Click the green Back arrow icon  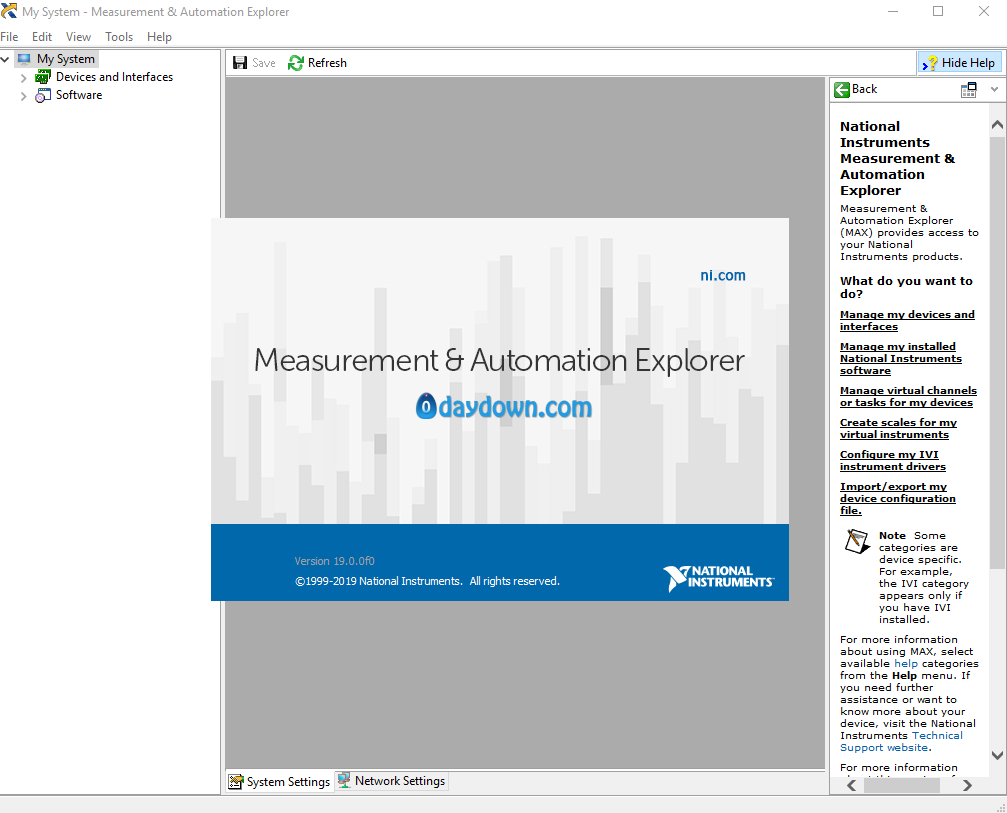click(x=842, y=89)
